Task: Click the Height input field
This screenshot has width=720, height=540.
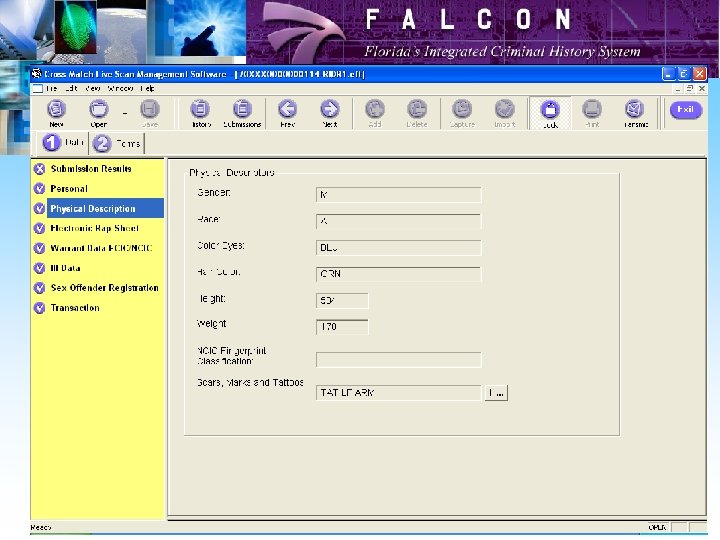Action: [342, 301]
